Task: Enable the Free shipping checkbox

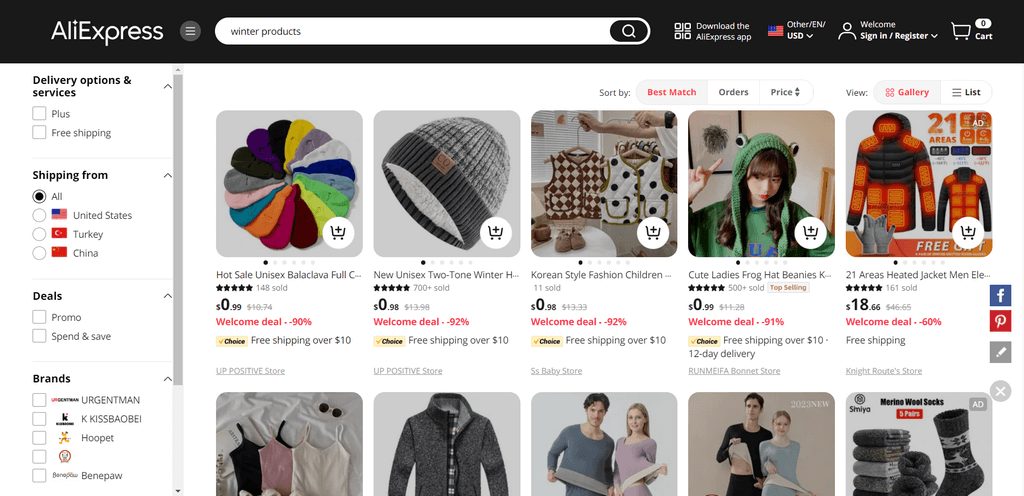Action: 39,132
